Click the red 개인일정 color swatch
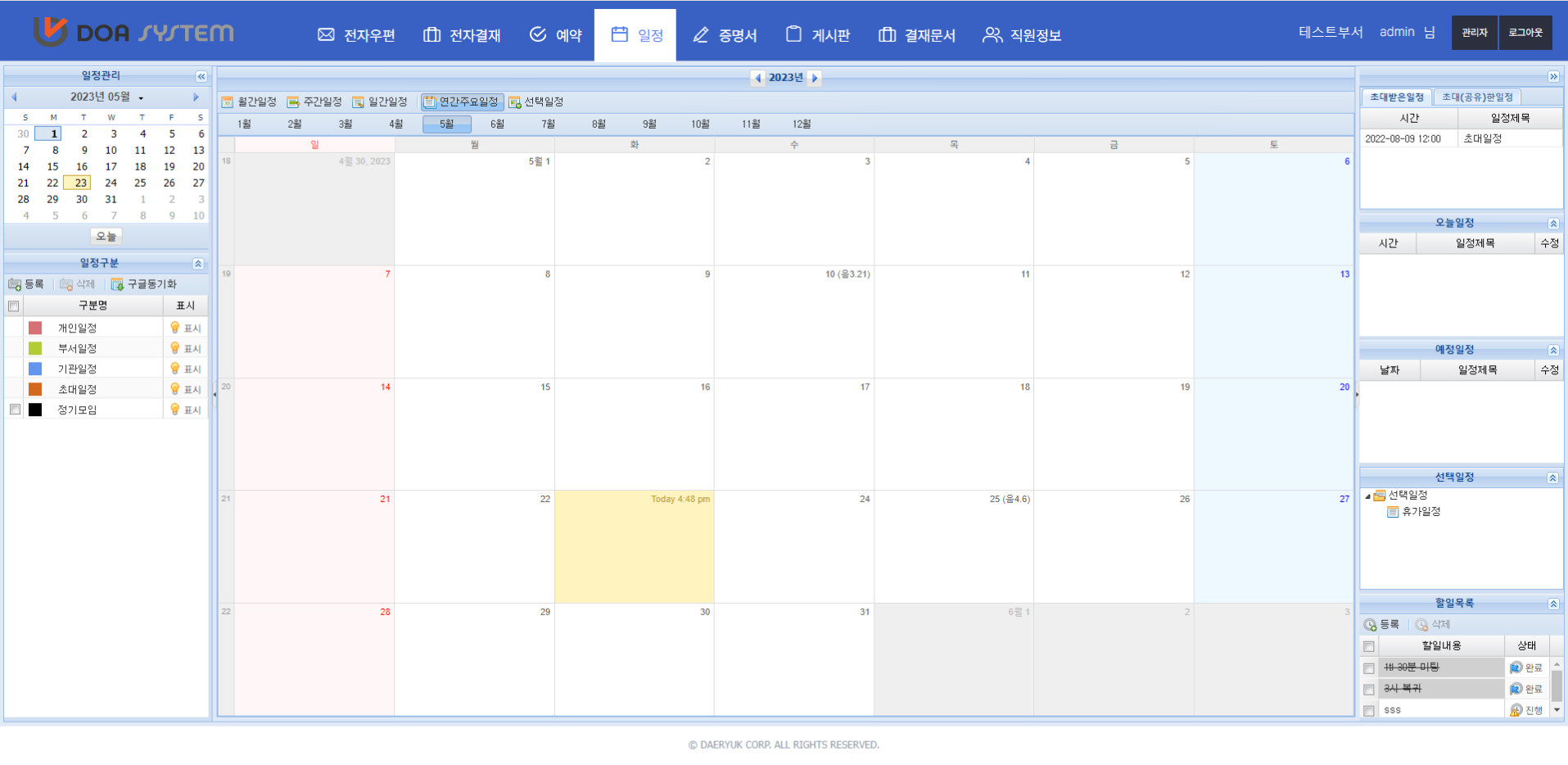The image size is (1568, 765). [35, 328]
